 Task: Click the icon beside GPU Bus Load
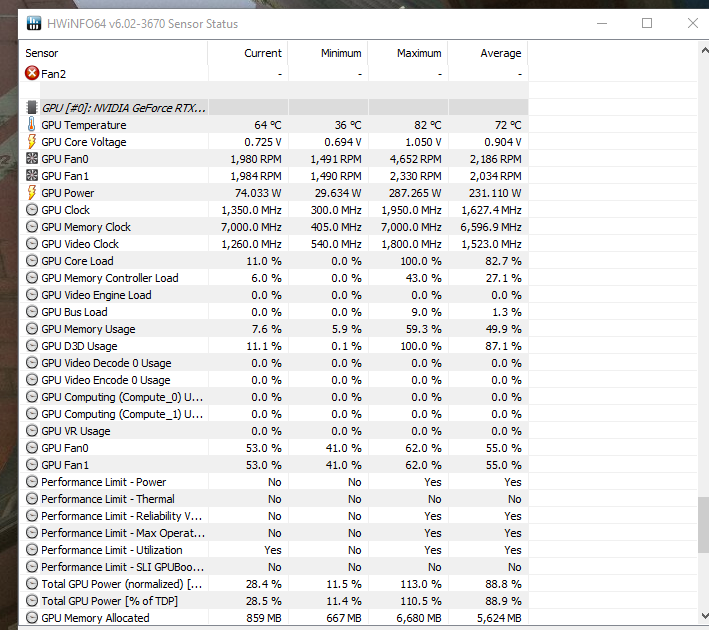click(32, 312)
